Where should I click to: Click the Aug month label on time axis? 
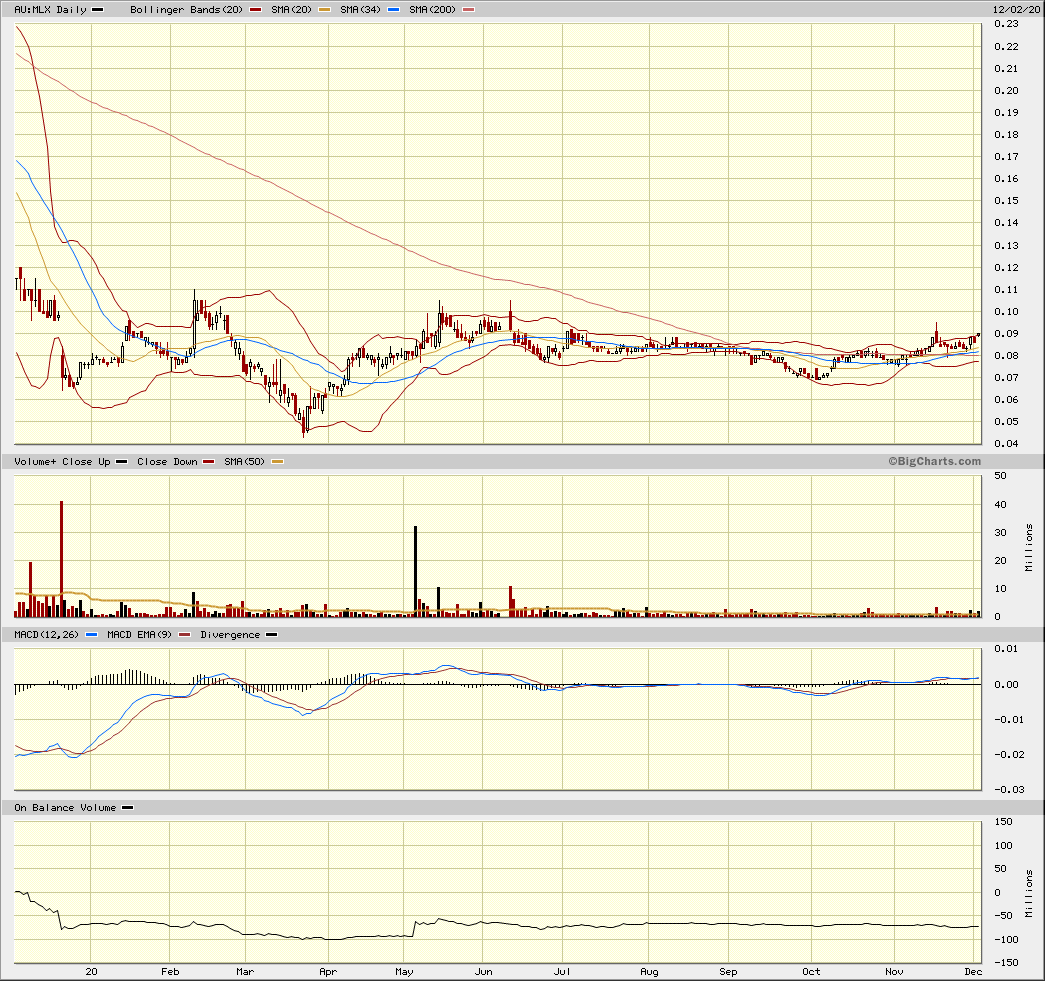pyautogui.click(x=649, y=972)
